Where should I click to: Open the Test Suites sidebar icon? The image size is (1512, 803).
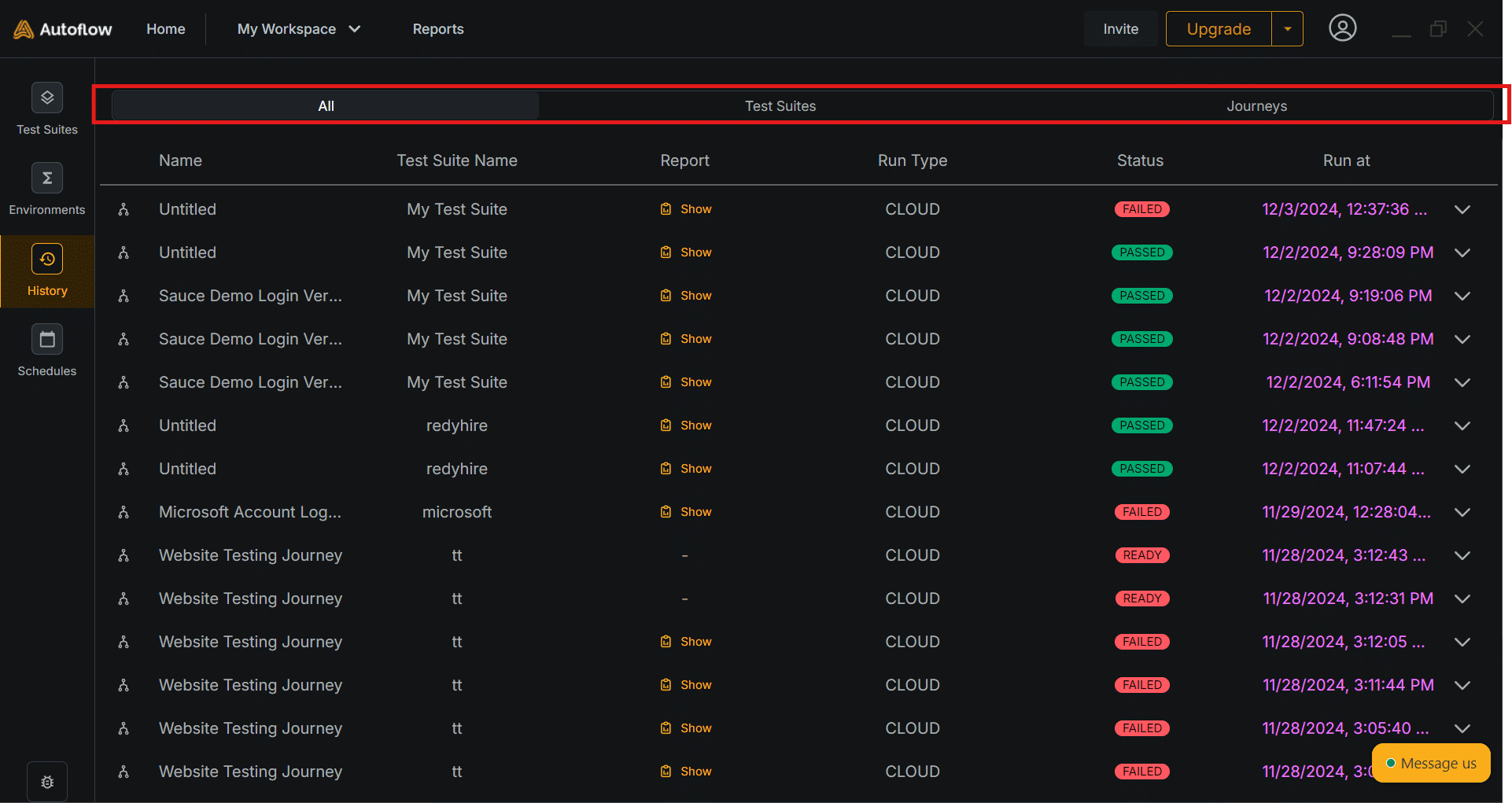click(x=47, y=98)
